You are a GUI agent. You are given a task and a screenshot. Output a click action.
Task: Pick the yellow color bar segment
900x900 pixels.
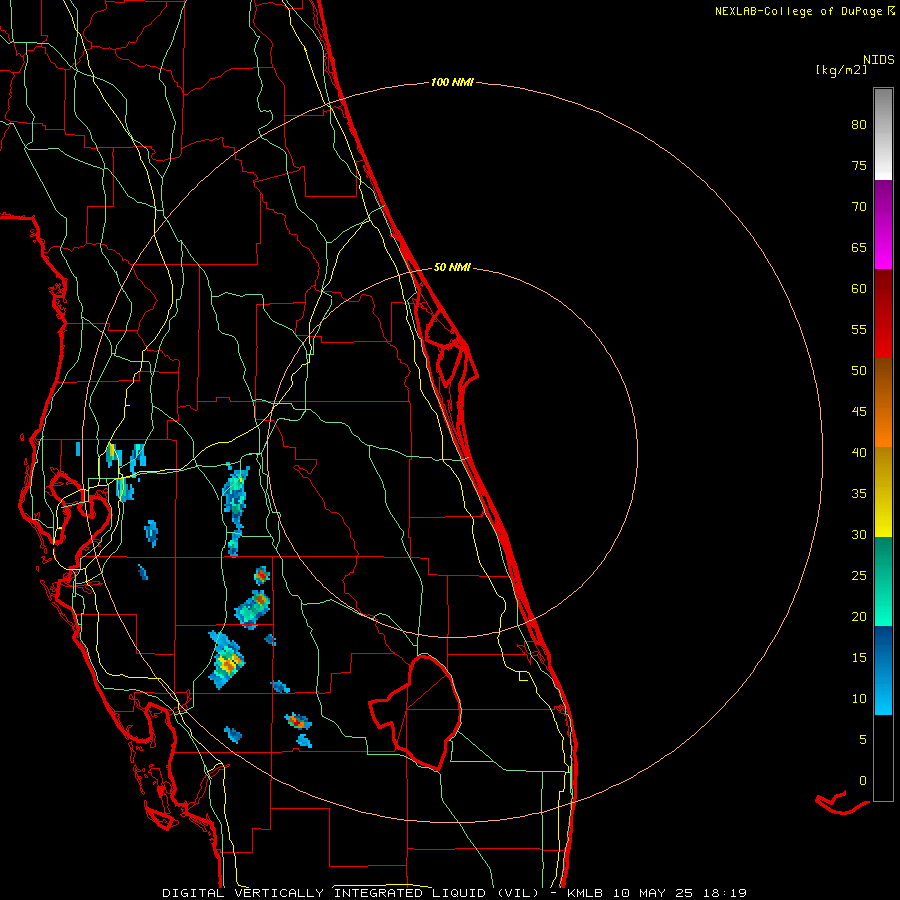click(883, 492)
